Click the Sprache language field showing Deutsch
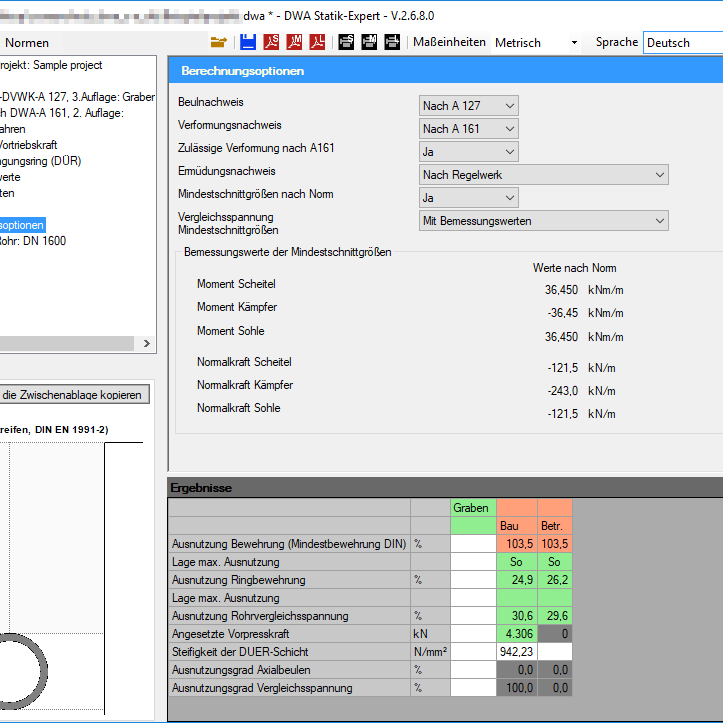 pos(682,43)
